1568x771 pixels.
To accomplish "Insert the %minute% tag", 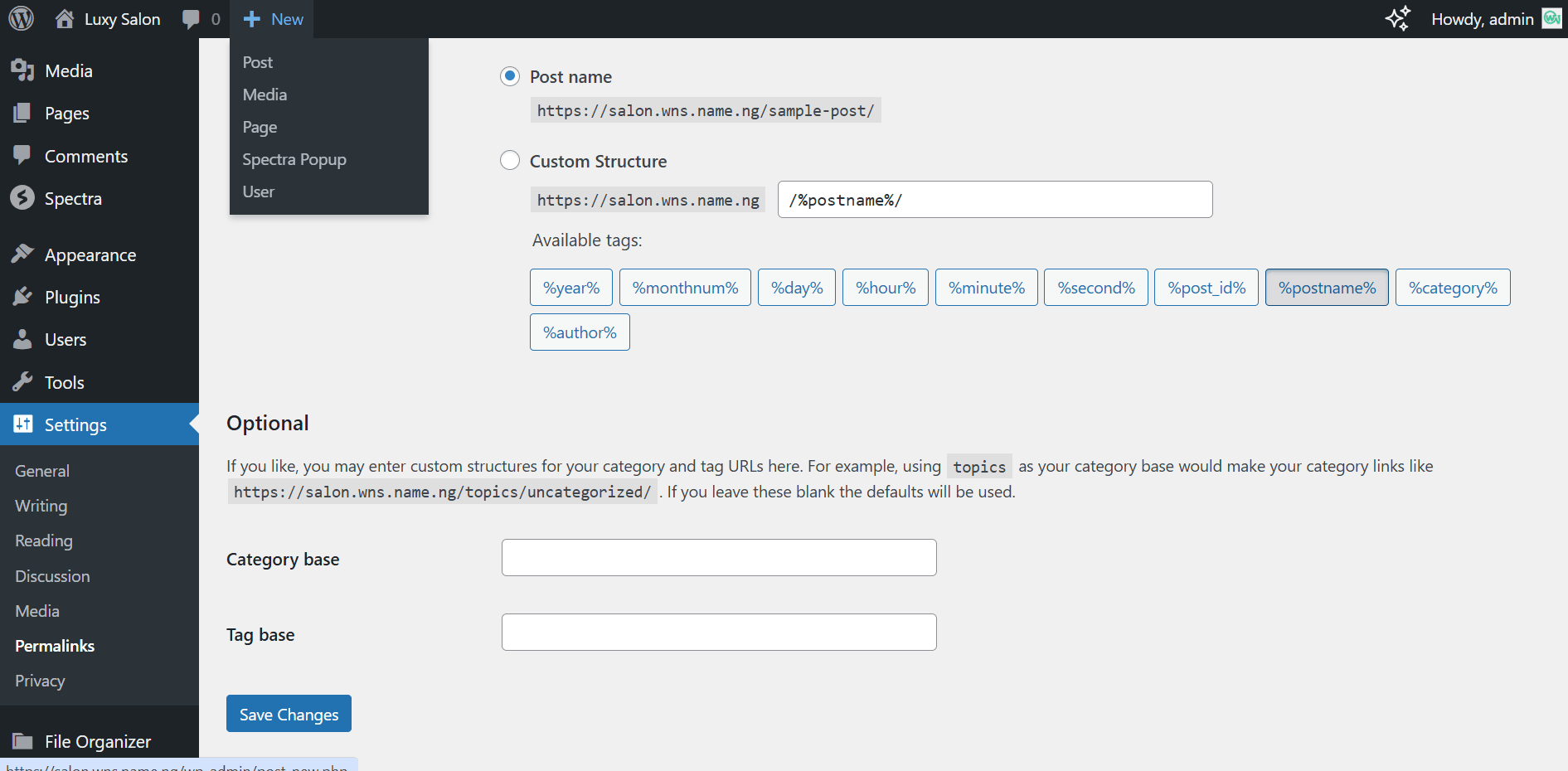I will coord(987,288).
